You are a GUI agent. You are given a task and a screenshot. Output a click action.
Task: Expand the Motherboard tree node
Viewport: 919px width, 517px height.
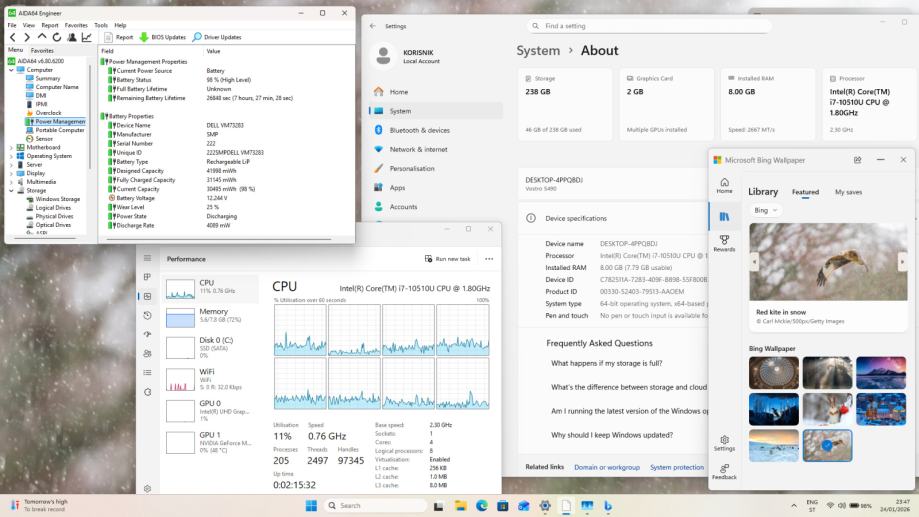tap(11, 148)
